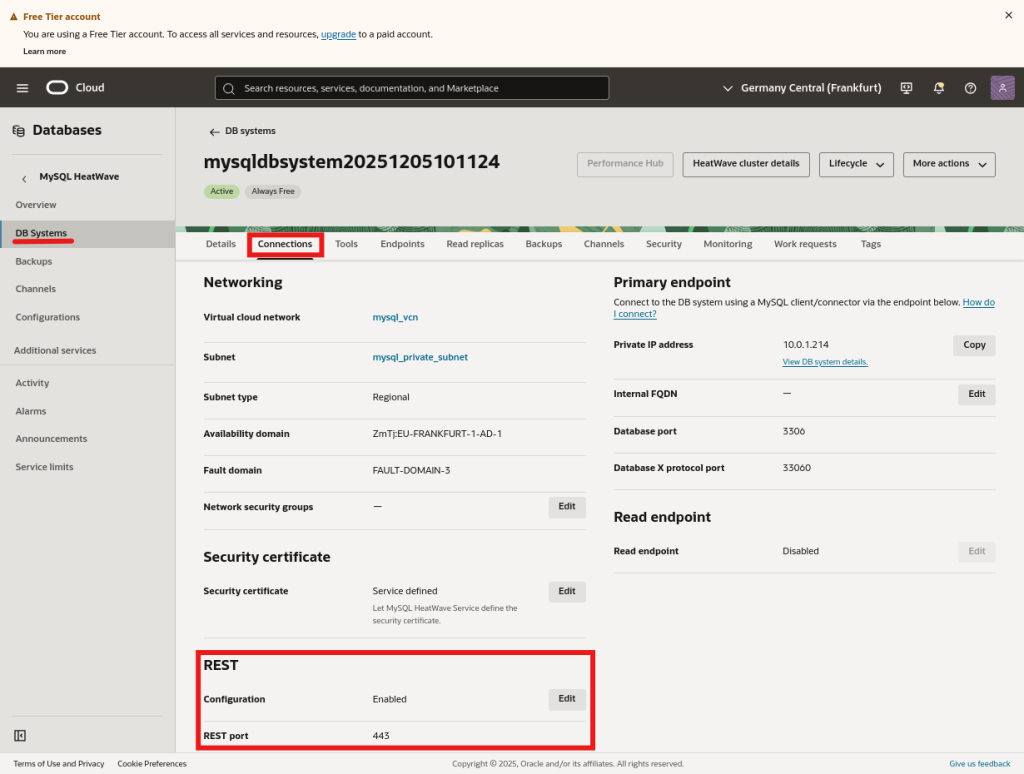Open the notifications bell

(x=938, y=88)
